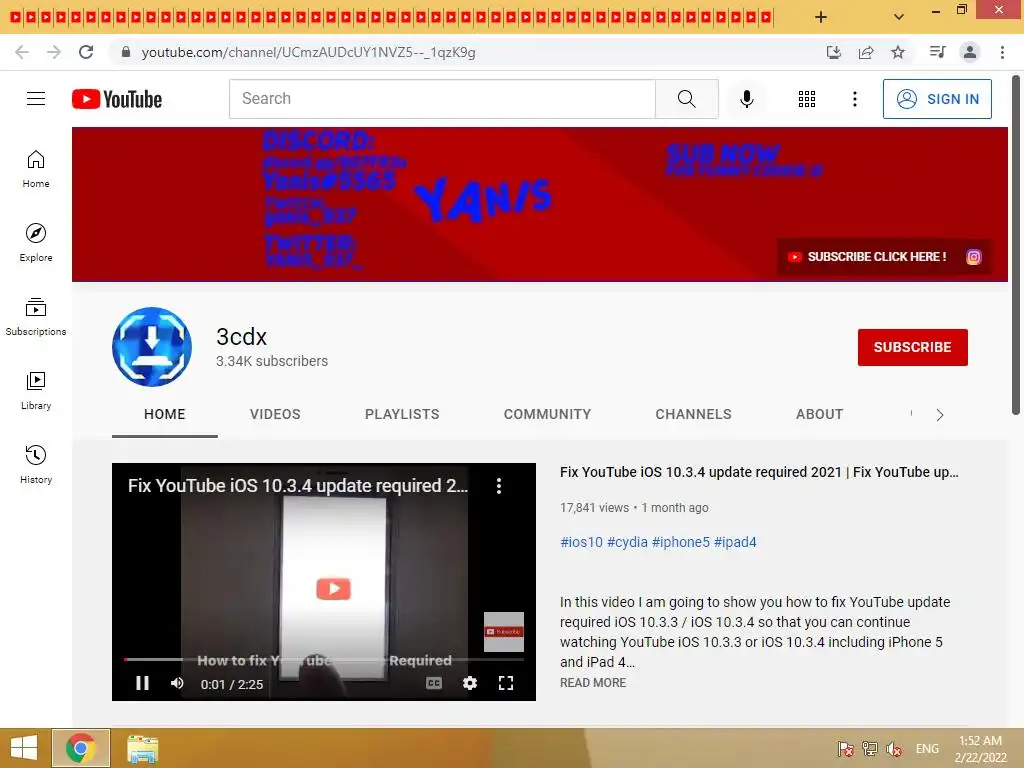This screenshot has height=768, width=1024.
Task: Focus the YouTube search field
Action: coord(442,99)
